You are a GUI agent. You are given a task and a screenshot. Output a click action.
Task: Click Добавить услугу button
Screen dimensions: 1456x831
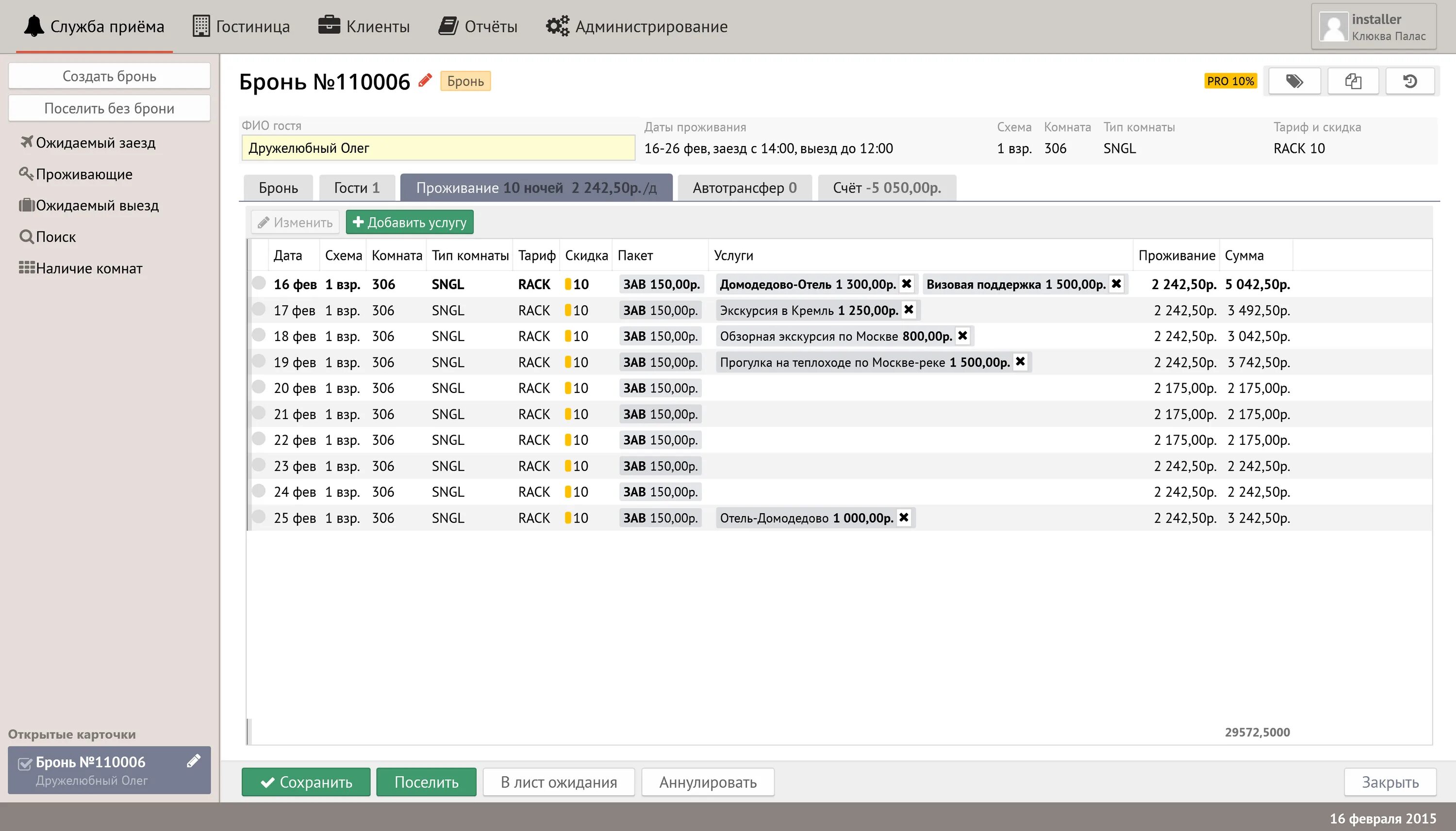pyautogui.click(x=410, y=222)
